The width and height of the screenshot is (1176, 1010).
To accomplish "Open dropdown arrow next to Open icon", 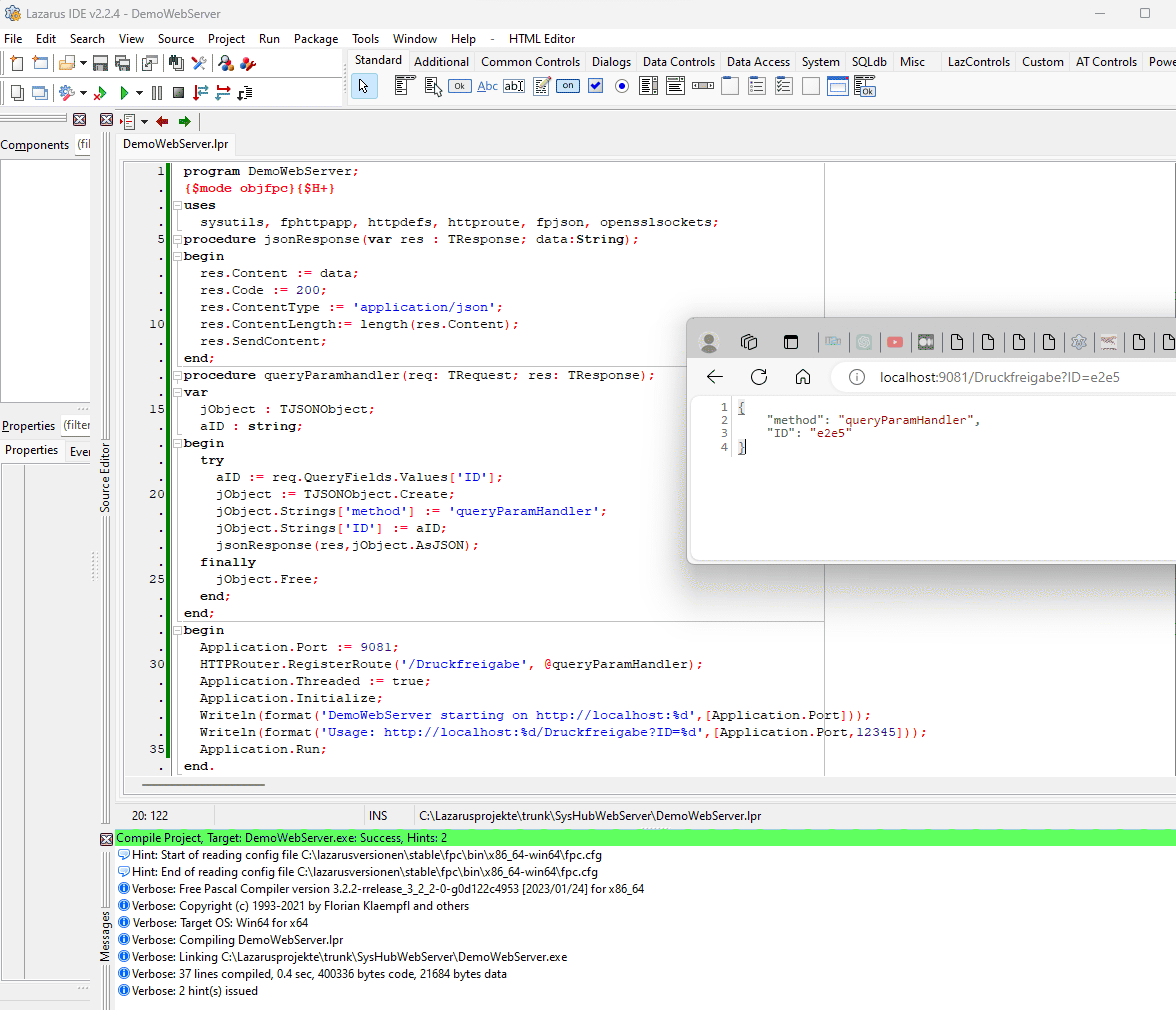I will [83, 64].
